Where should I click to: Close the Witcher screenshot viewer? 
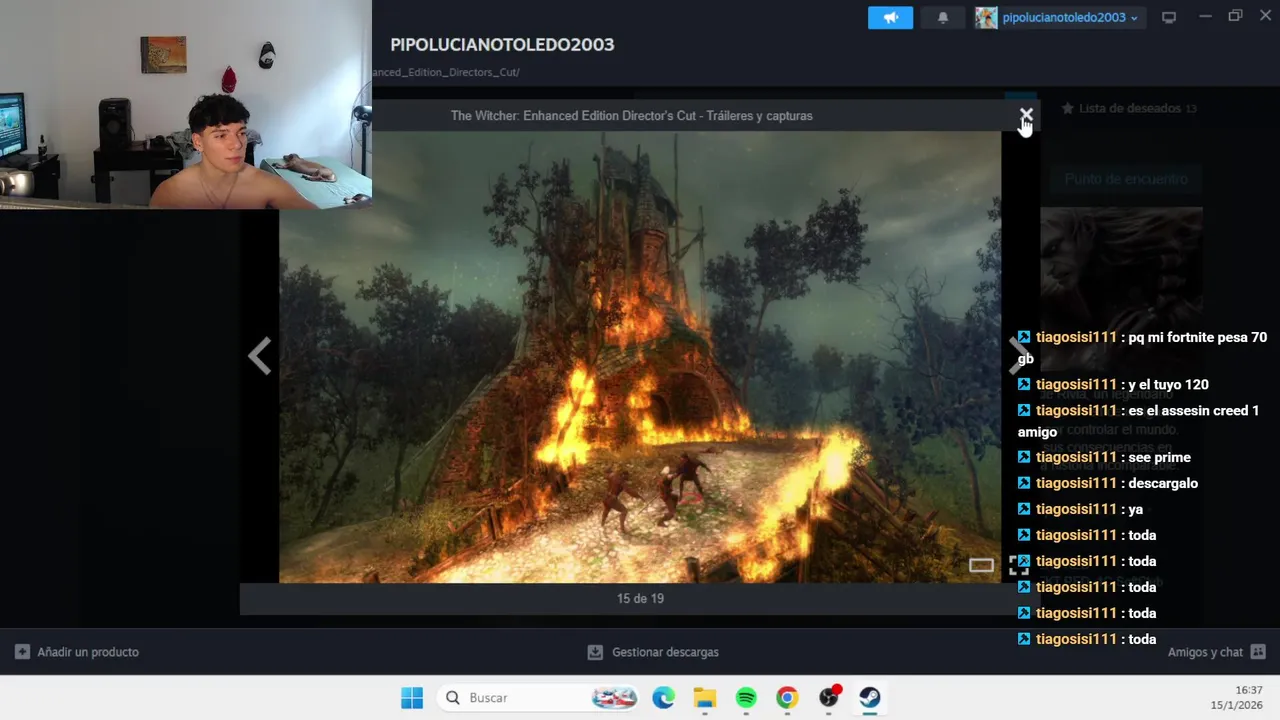[1026, 116]
